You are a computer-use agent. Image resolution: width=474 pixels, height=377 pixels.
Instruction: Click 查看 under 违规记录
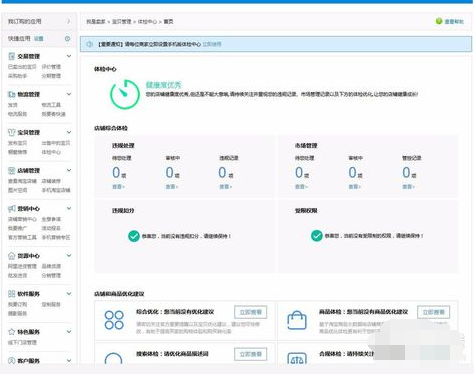pyautogui.click(x=225, y=187)
